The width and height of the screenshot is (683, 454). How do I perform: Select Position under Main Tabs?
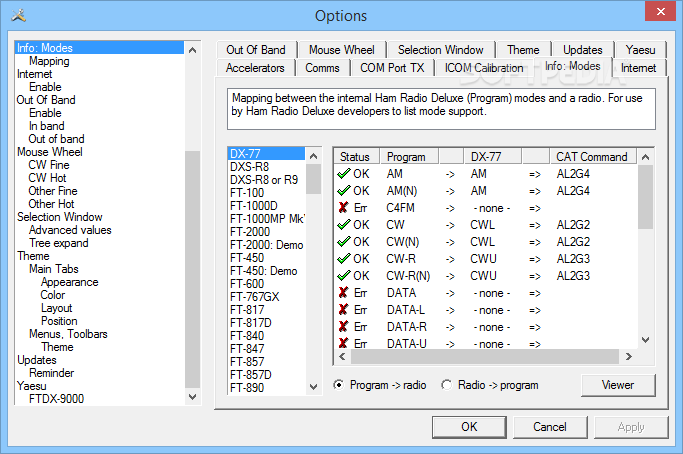tap(59, 321)
